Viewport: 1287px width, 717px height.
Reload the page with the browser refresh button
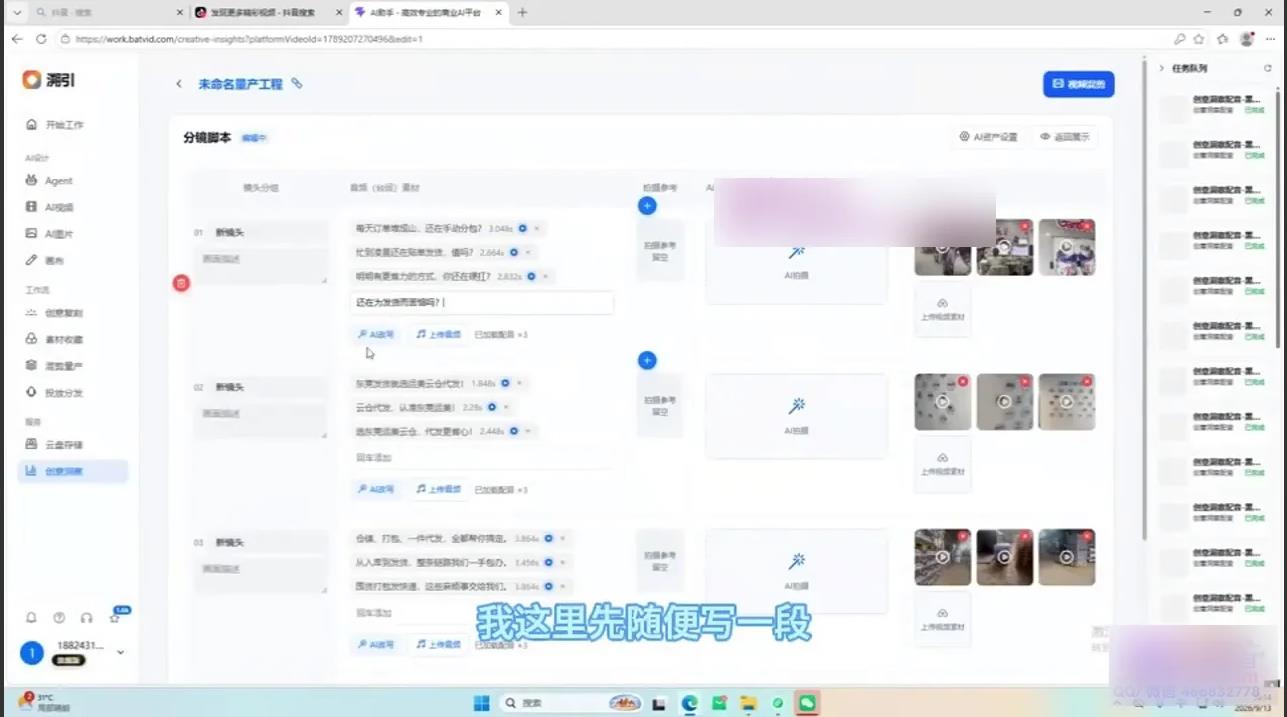41,39
